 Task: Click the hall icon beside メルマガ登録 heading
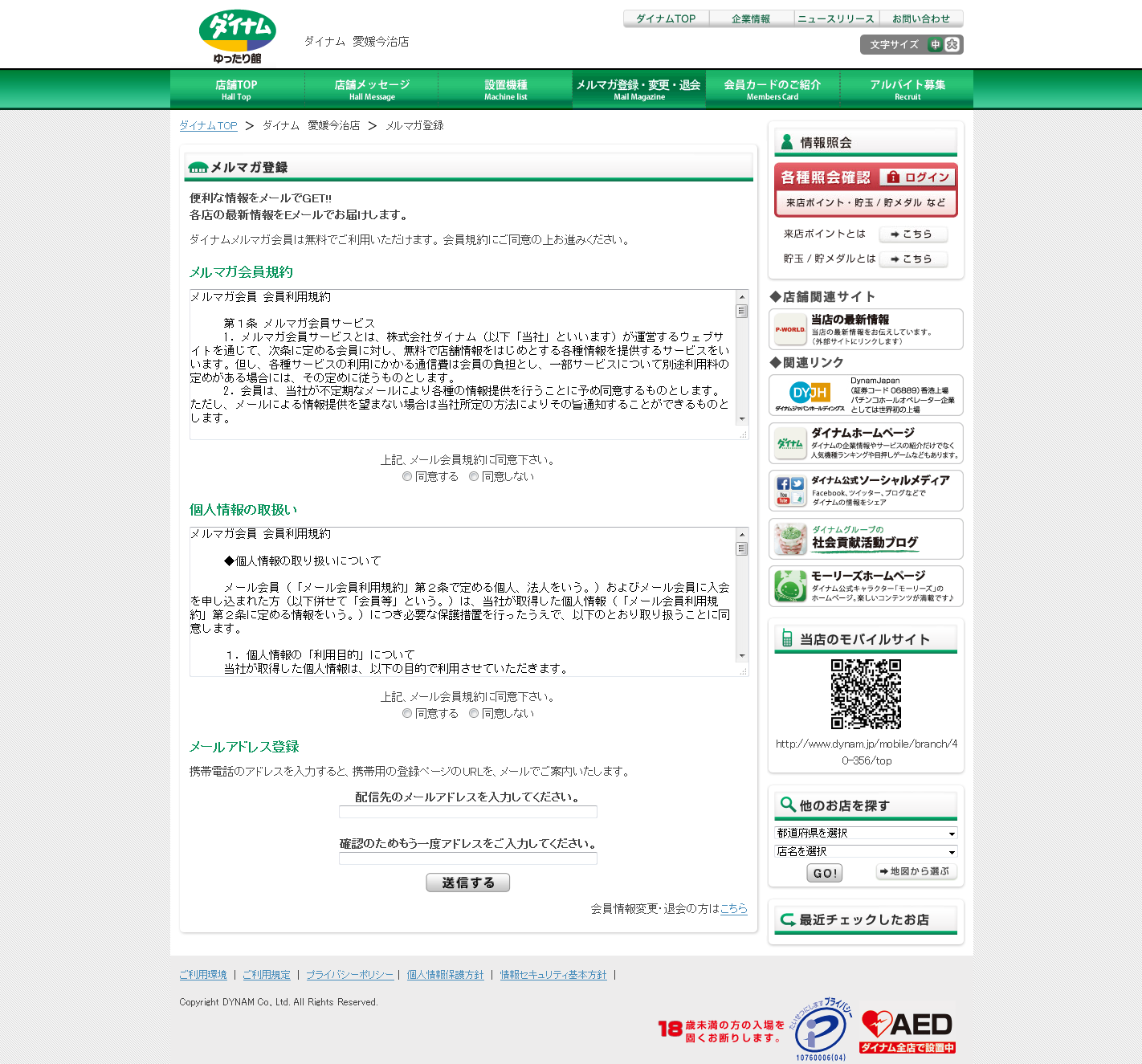pos(198,167)
